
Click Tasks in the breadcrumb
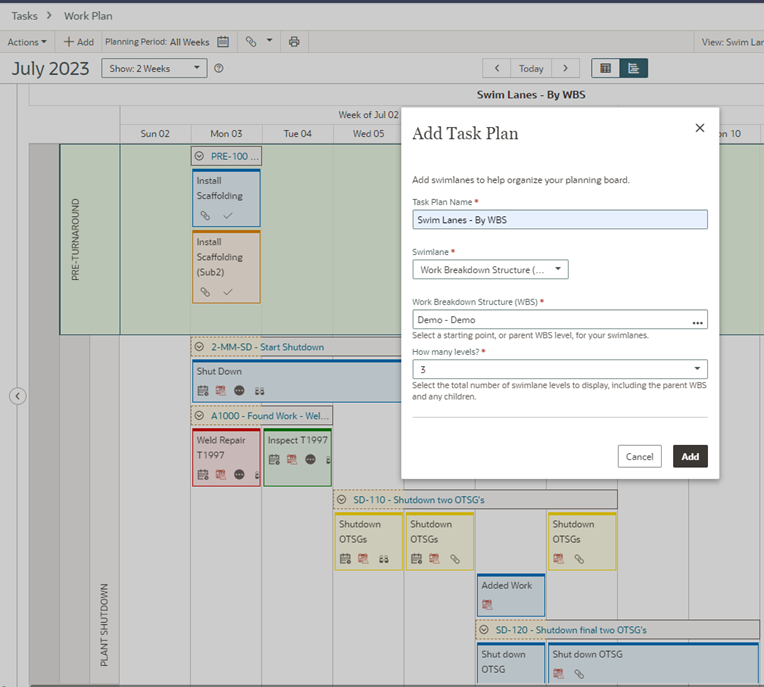coord(24,16)
